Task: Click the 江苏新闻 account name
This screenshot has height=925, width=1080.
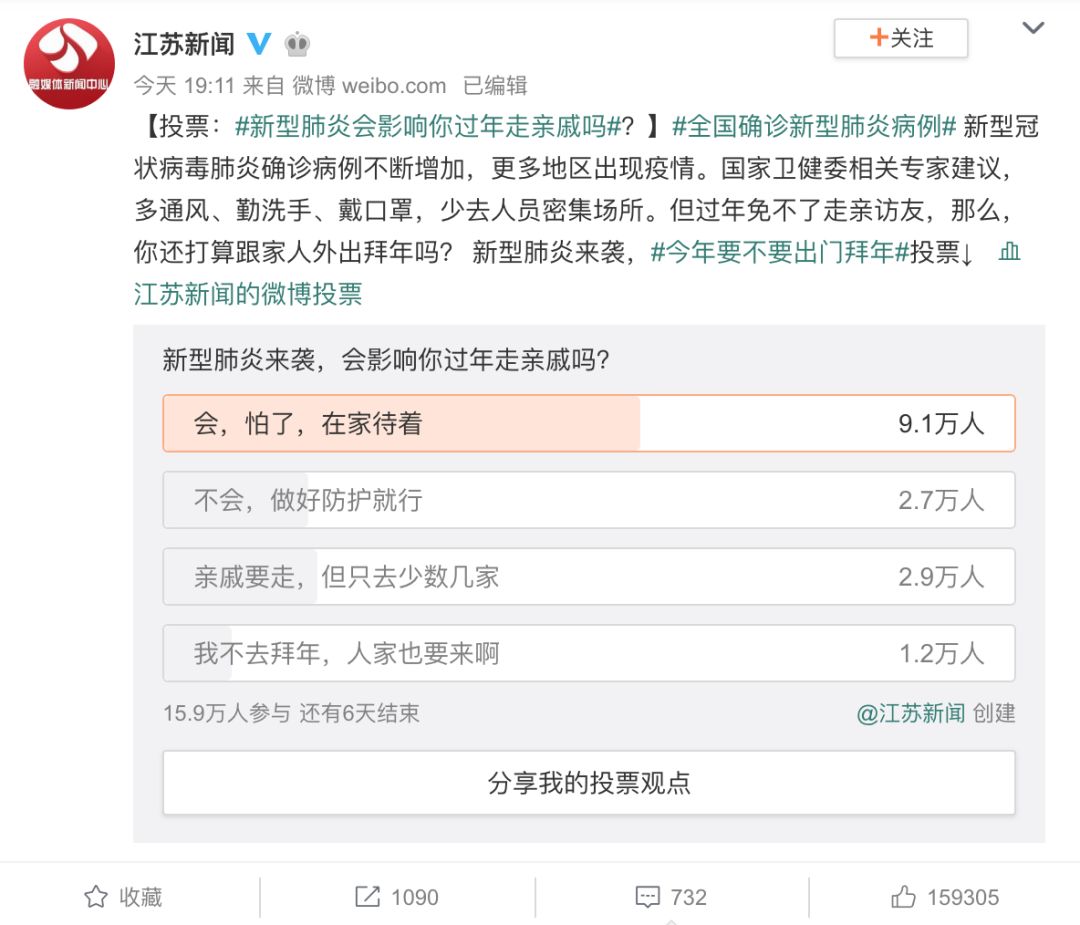Action: pos(184,44)
